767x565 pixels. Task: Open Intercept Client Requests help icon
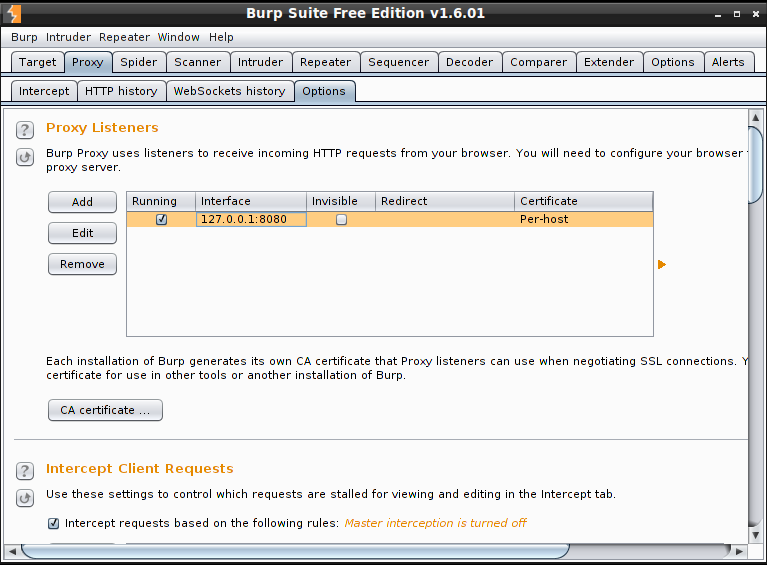[x=25, y=471]
